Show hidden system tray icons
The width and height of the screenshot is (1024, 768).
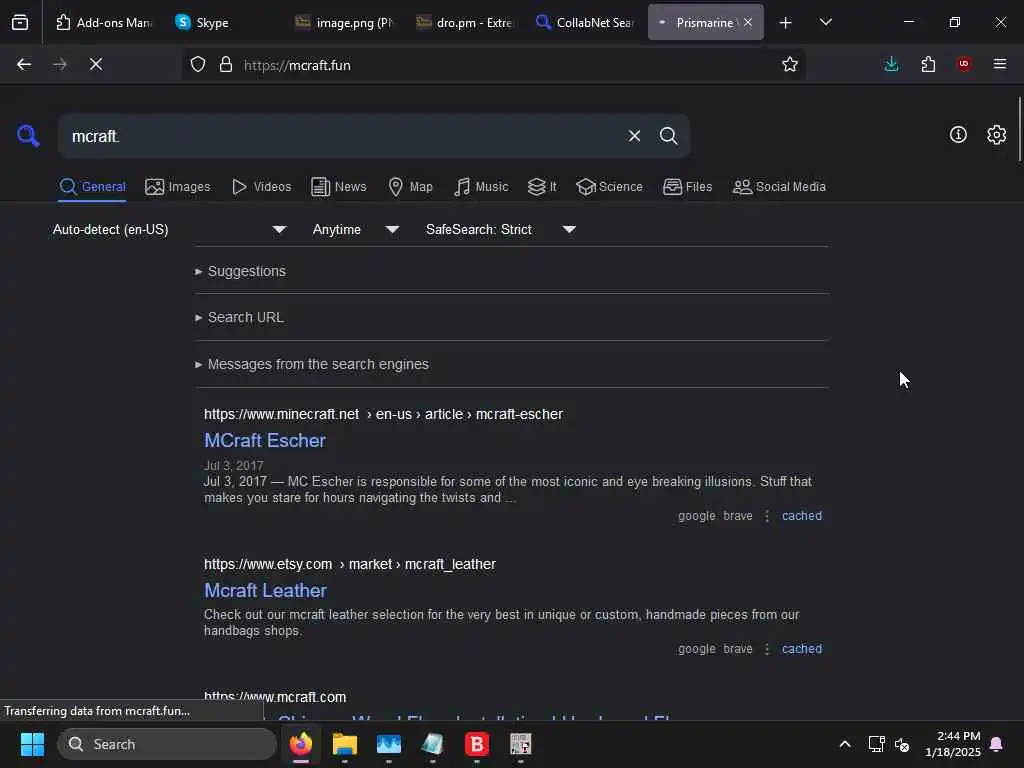pyautogui.click(x=844, y=744)
